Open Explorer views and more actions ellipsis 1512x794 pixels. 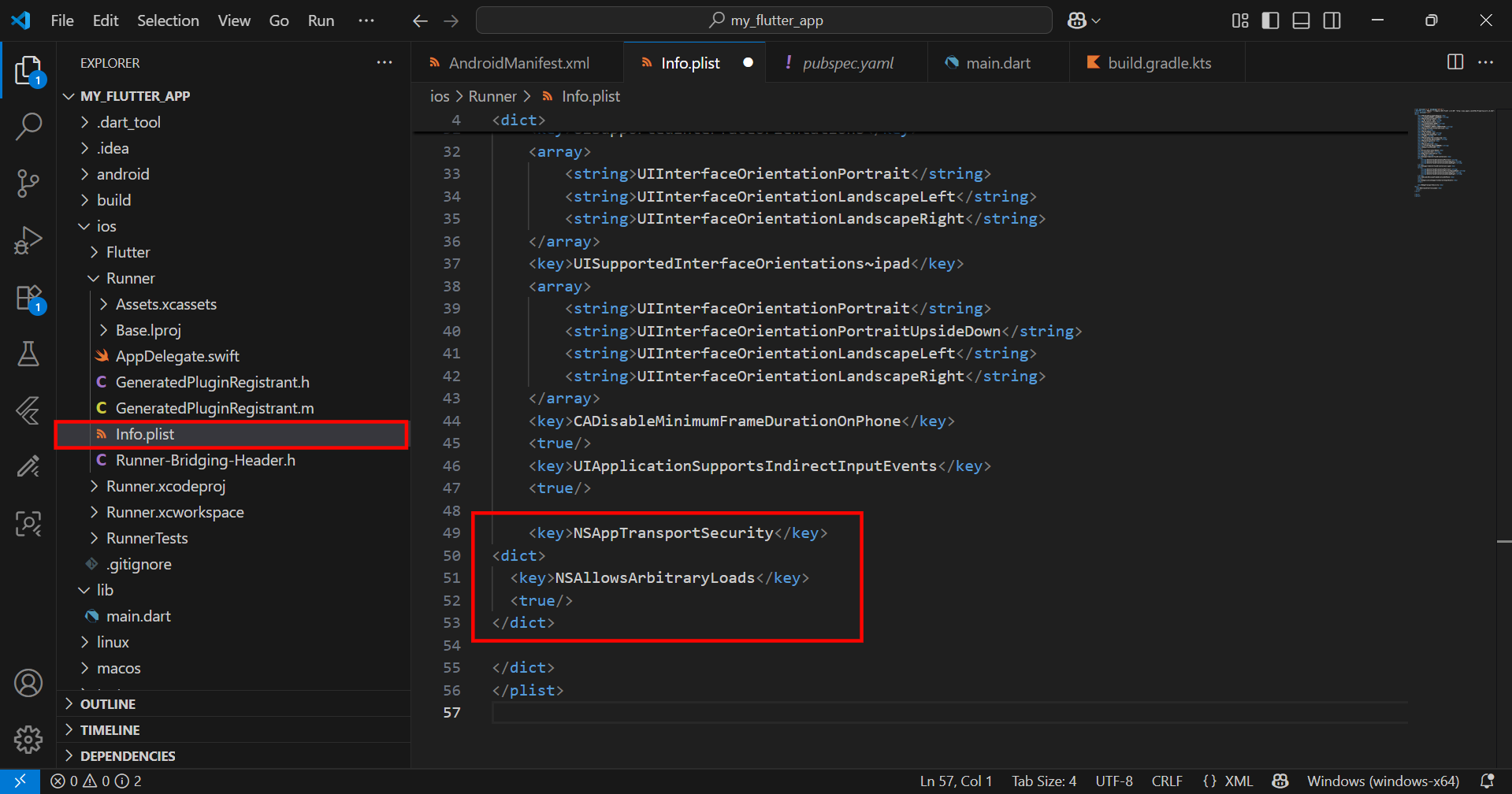[385, 62]
